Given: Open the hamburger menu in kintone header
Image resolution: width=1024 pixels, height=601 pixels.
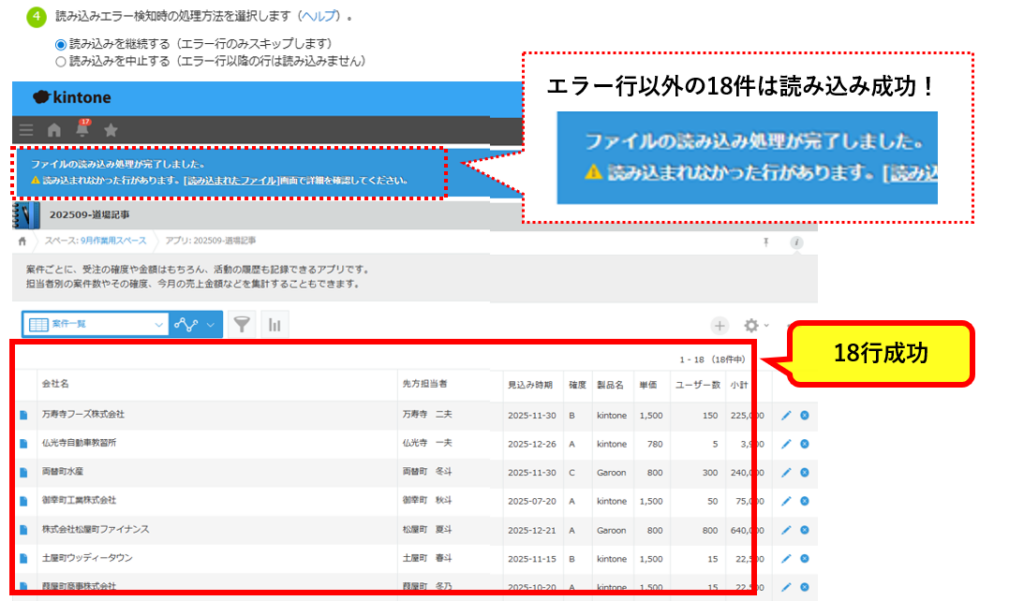Looking at the screenshot, I should (x=26, y=130).
